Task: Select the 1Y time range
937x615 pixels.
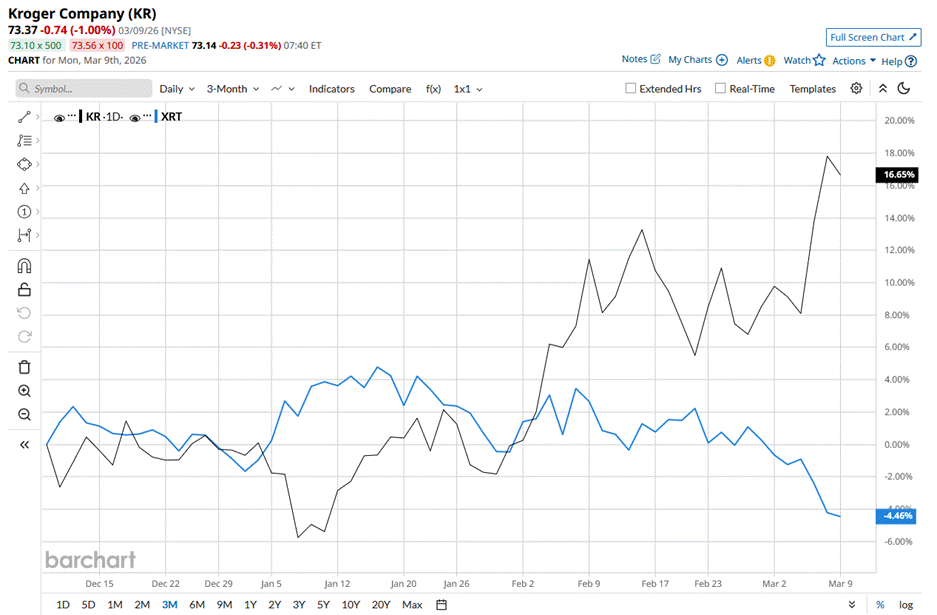Action: coord(250,605)
